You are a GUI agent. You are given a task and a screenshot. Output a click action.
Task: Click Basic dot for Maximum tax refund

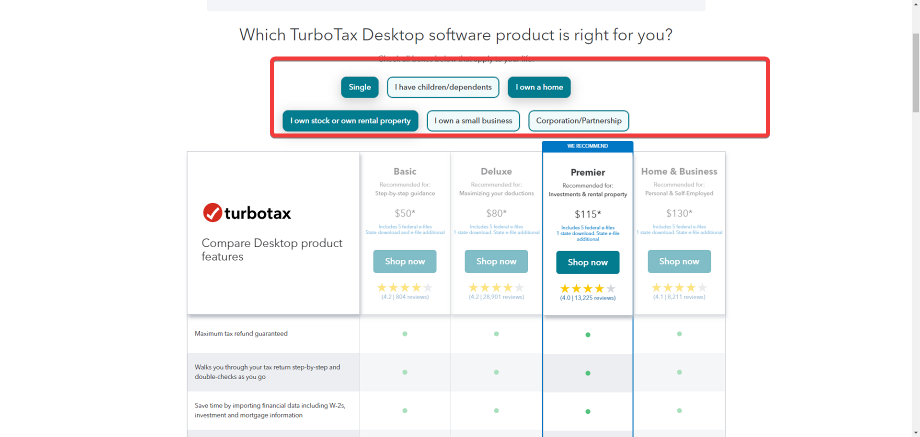(405, 334)
